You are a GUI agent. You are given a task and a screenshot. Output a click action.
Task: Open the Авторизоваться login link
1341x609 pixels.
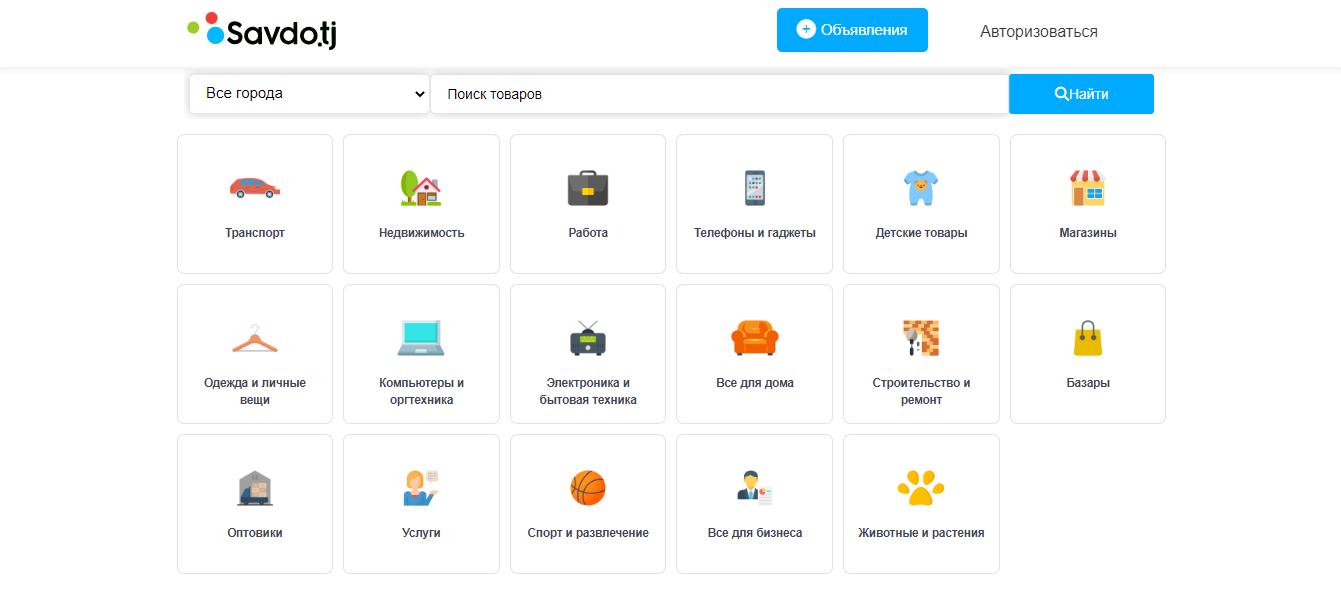(1037, 32)
